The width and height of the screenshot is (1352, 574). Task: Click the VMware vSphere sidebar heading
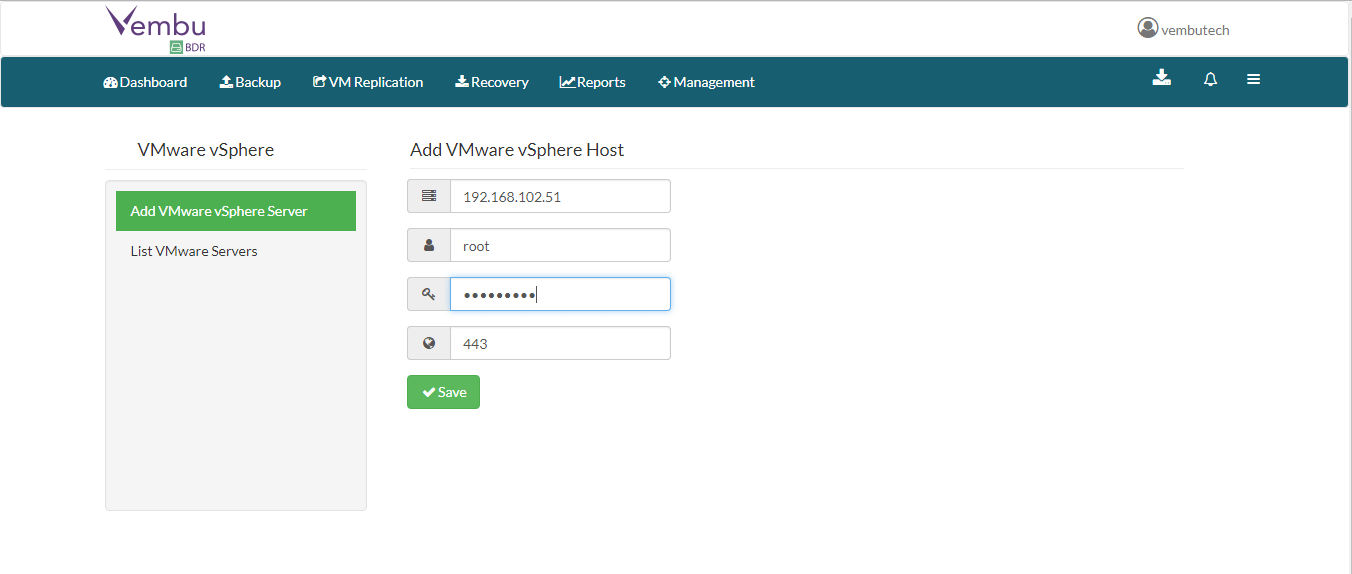(206, 150)
